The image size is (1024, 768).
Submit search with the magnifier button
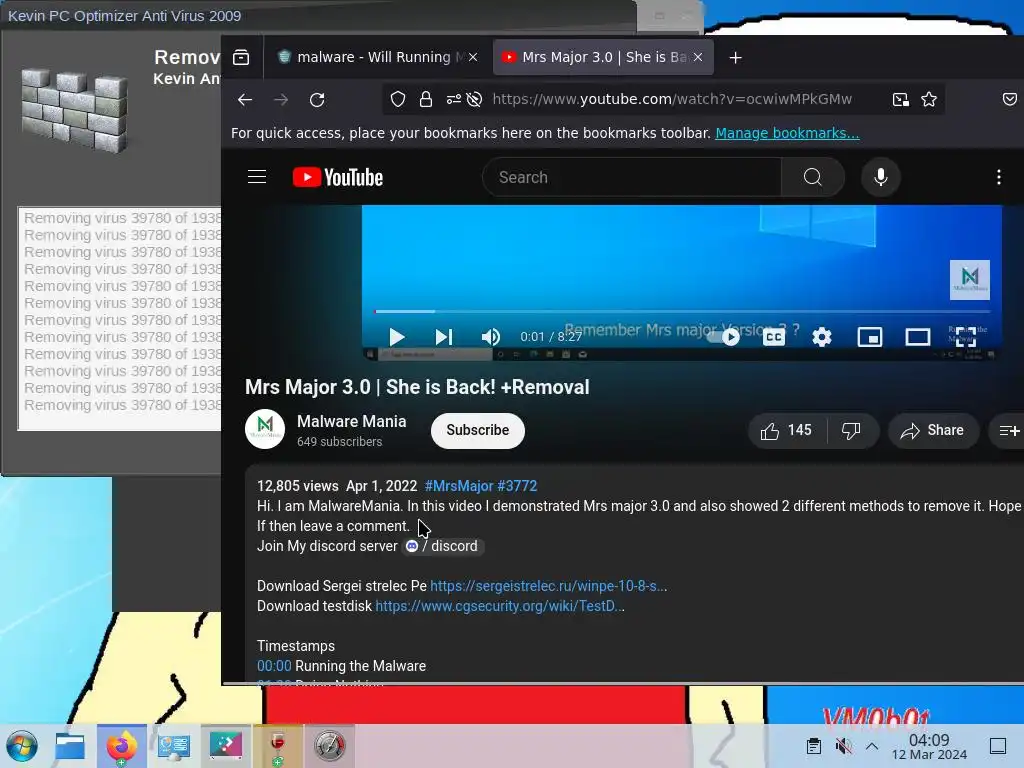[x=812, y=177]
